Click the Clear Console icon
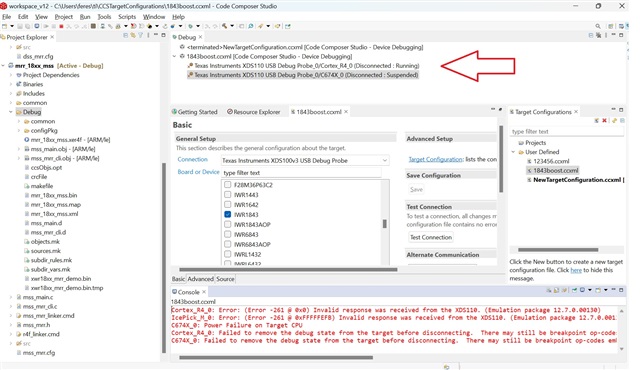This screenshot has height=370, width=640. tap(549, 290)
